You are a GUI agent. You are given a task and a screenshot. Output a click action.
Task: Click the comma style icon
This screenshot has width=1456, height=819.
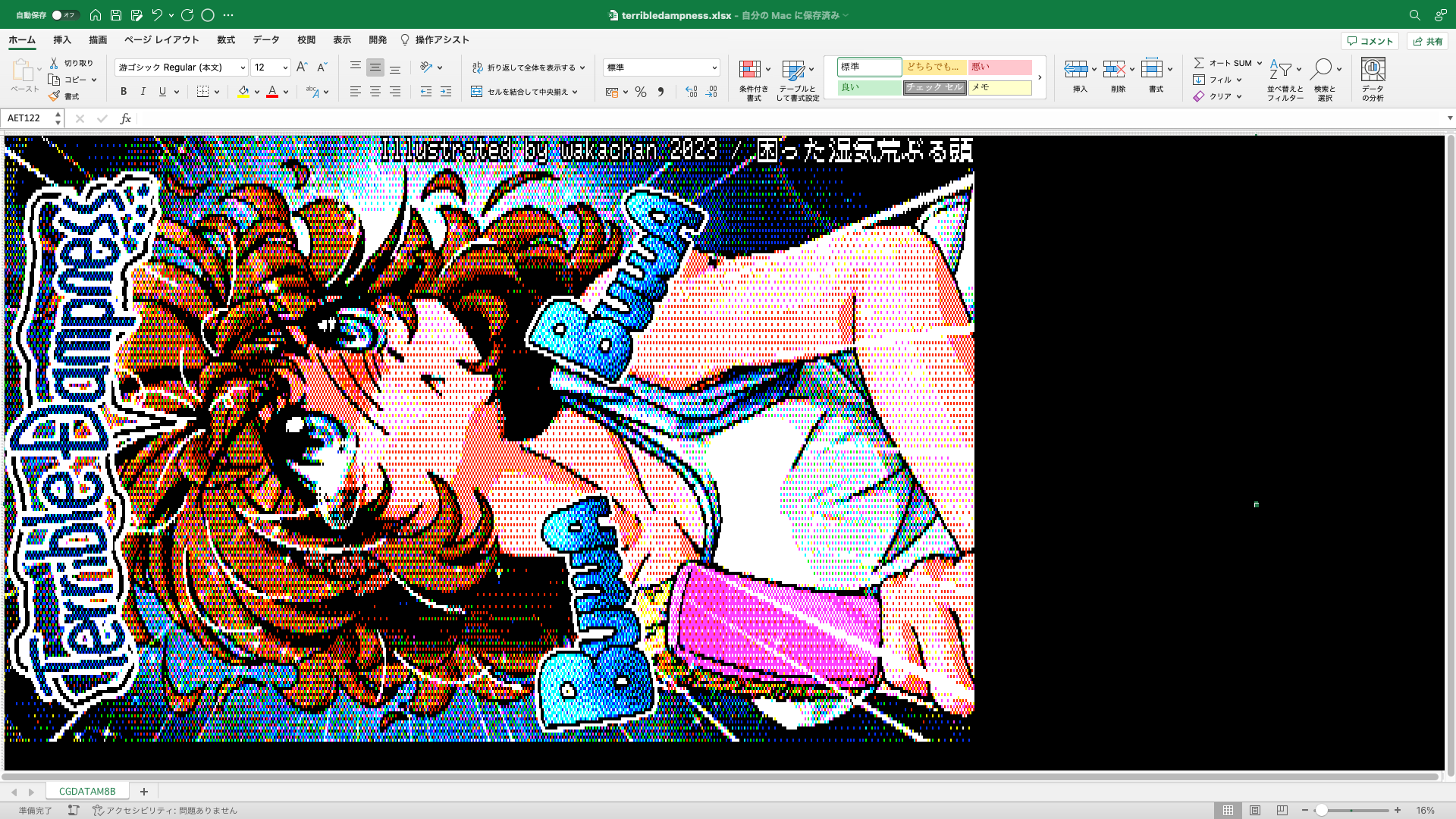point(661,92)
